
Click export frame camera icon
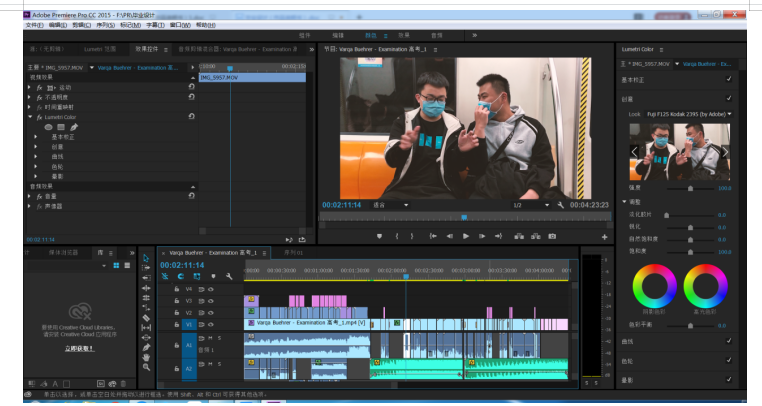pos(552,236)
